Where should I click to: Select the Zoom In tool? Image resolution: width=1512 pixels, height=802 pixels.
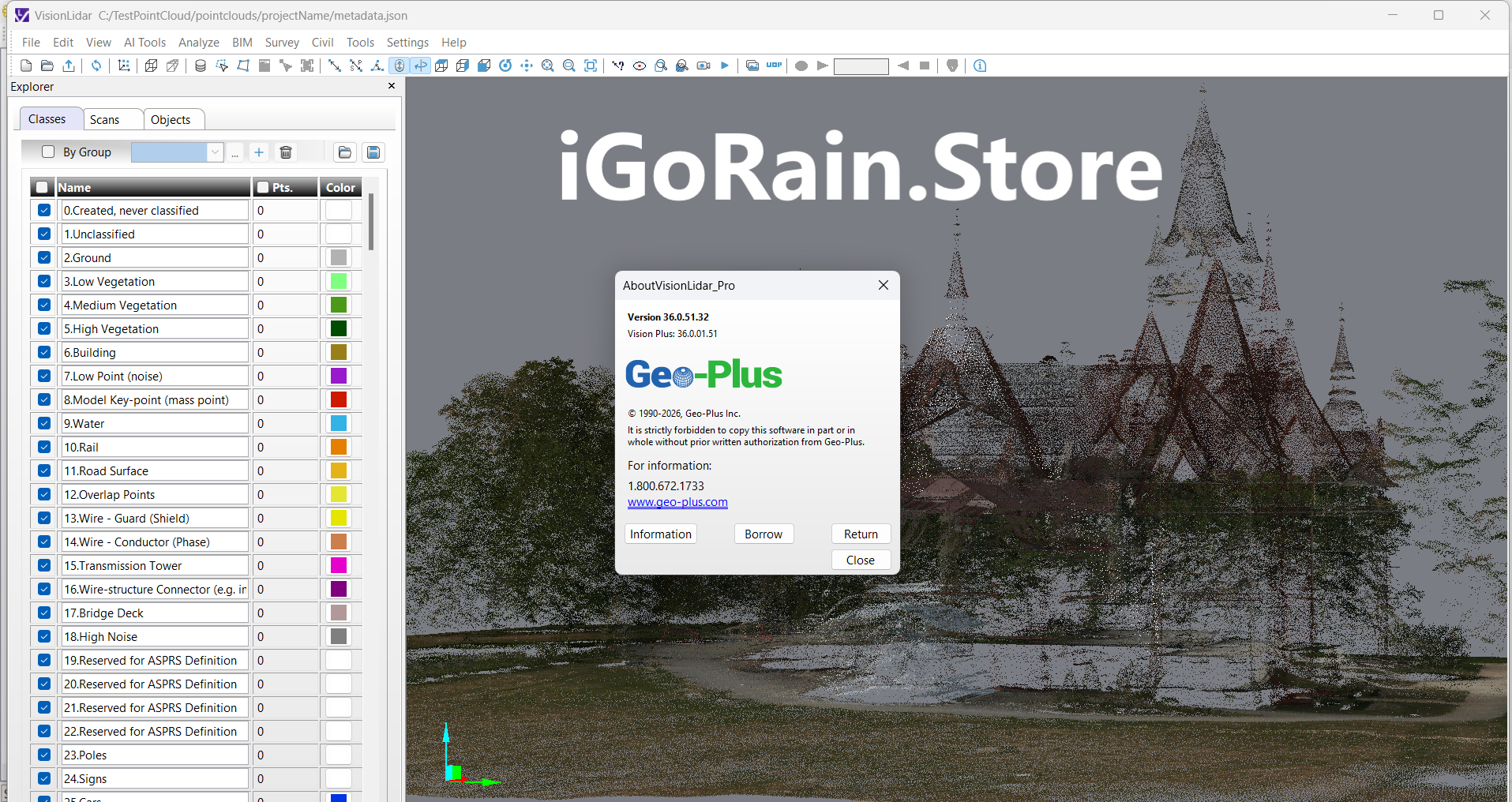(x=547, y=66)
